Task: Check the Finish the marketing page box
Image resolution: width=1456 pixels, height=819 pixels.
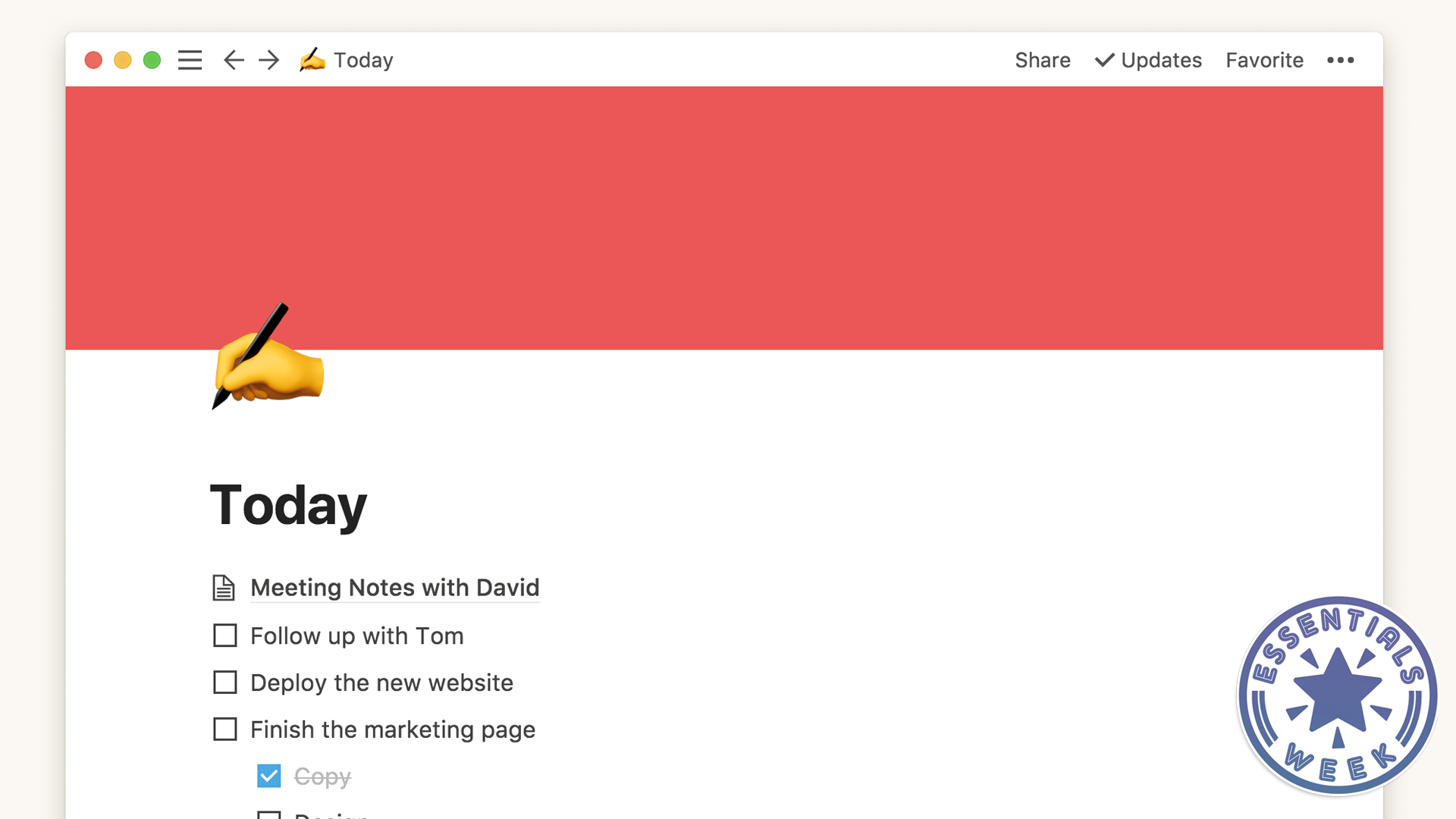Action: (225, 730)
